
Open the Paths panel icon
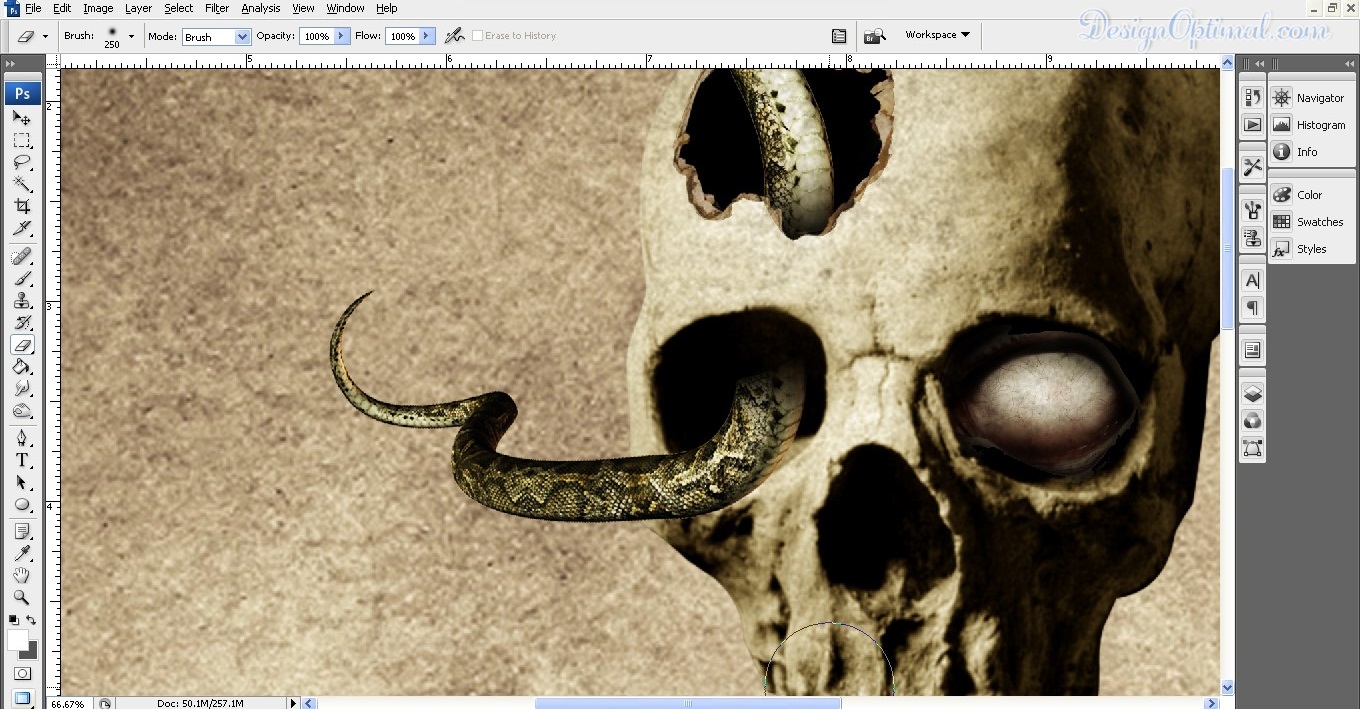pyautogui.click(x=1252, y=447)
